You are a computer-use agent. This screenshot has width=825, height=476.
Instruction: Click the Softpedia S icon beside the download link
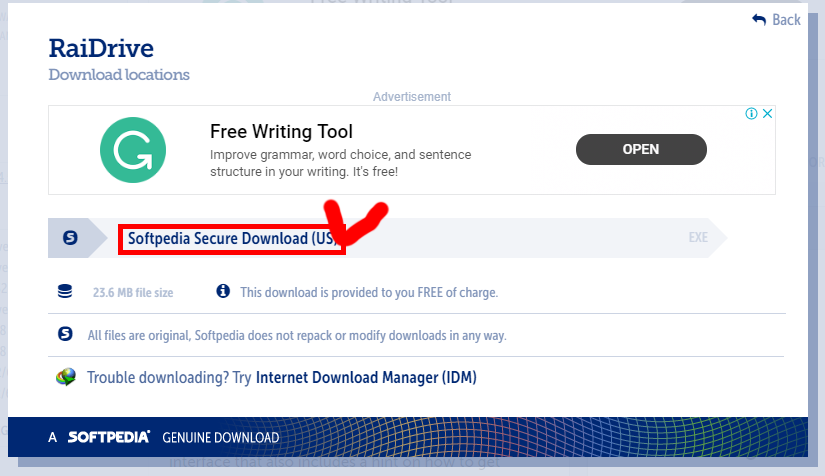(70, 238)
